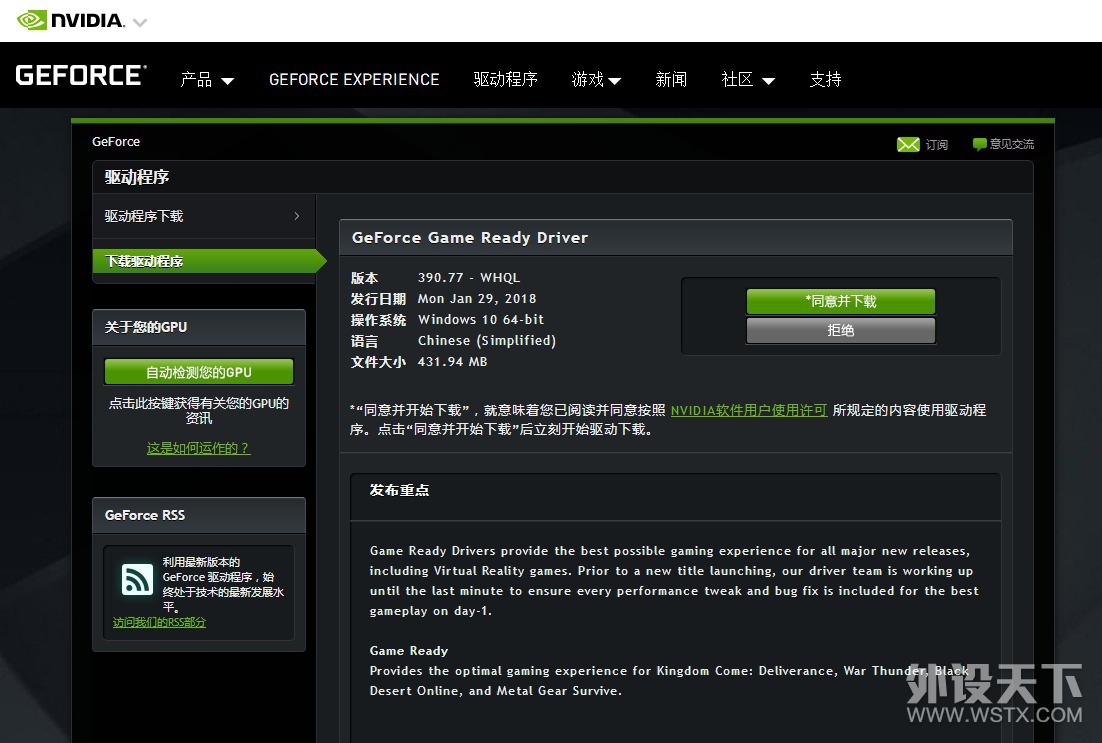
Task: Click the GEFORCE logo
Action: (x=82, y=75)
